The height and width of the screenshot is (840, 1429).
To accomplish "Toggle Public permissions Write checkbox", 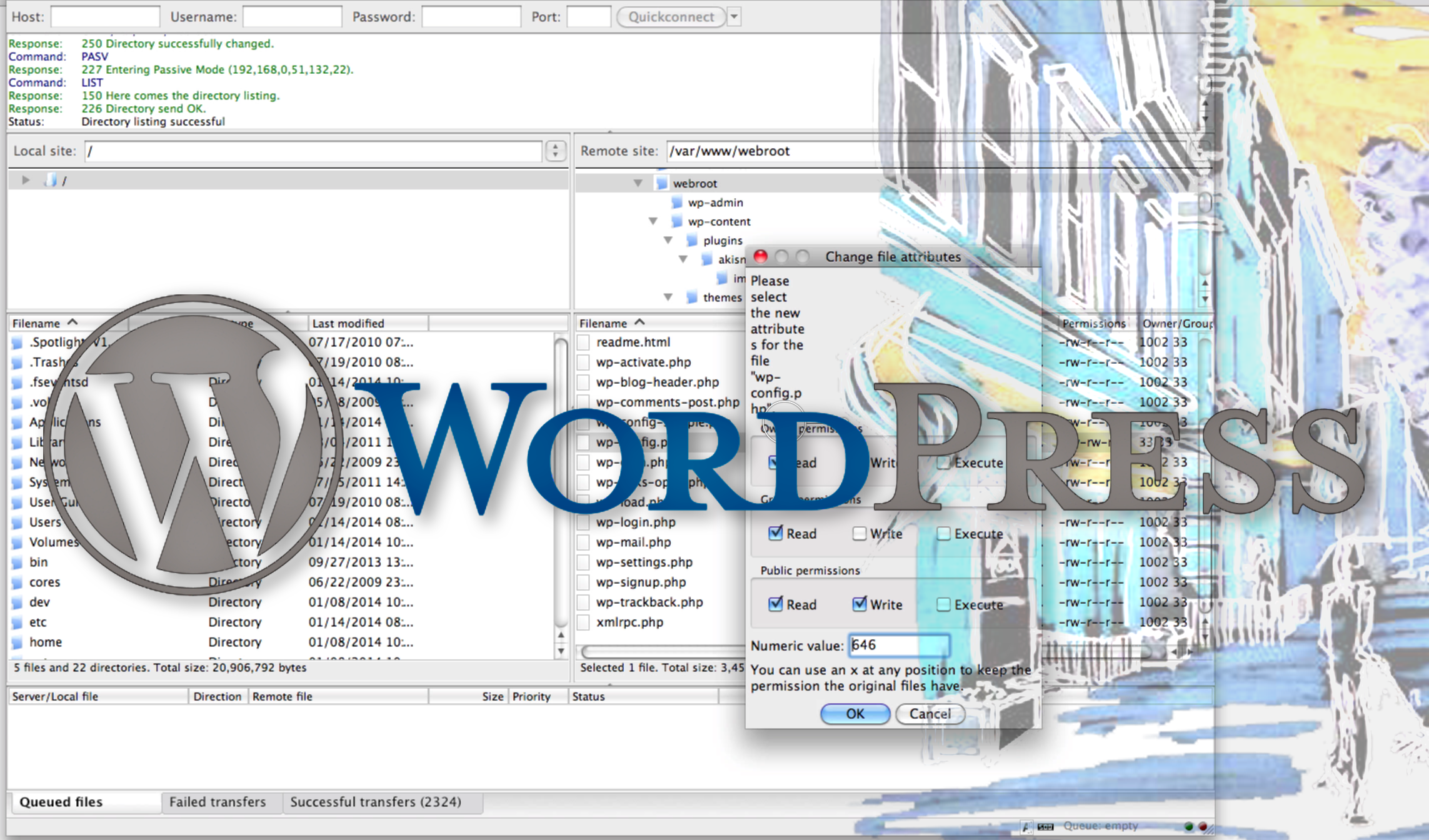I will point(859,604).
